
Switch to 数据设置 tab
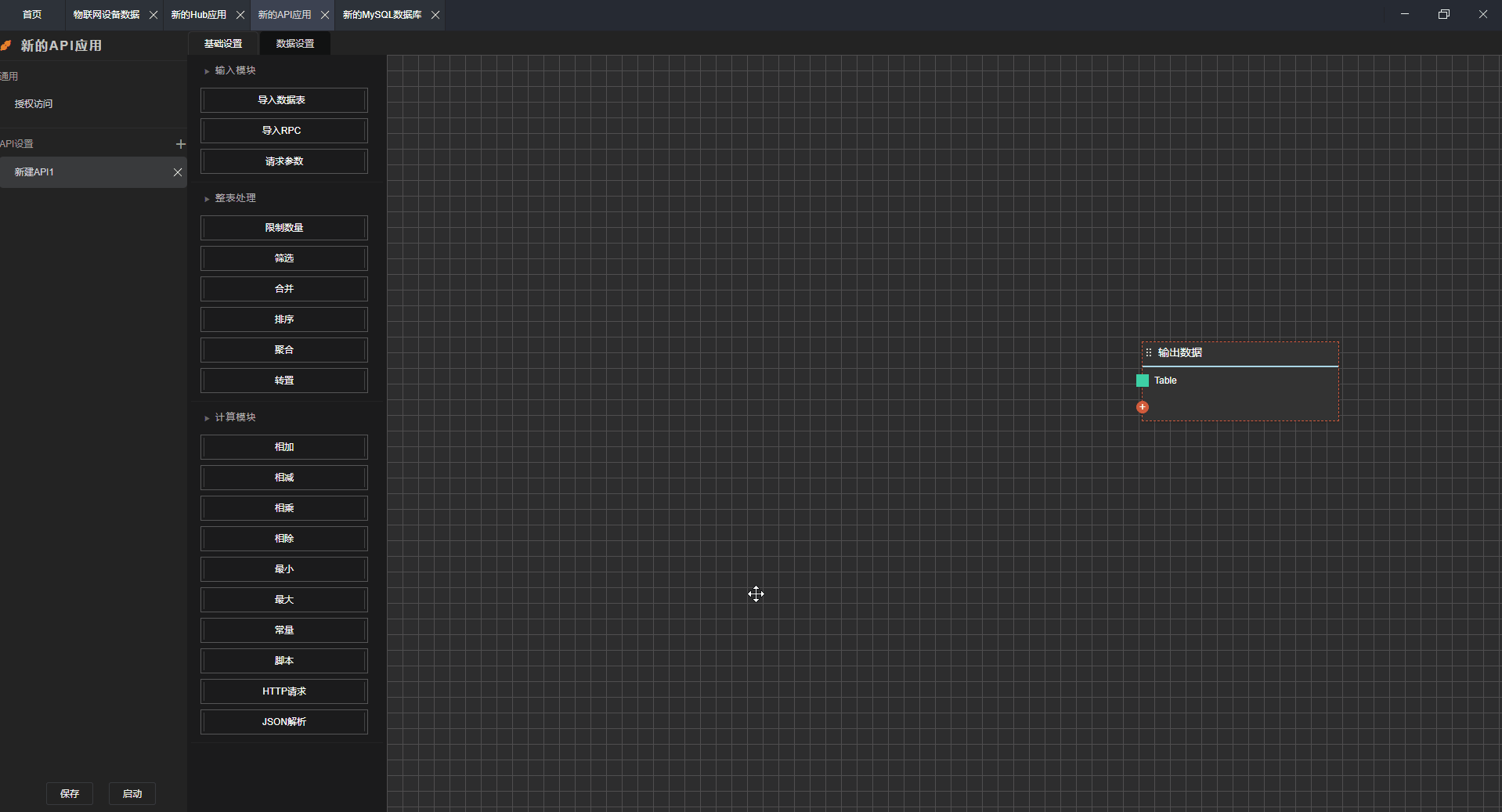tap(295, 44)
